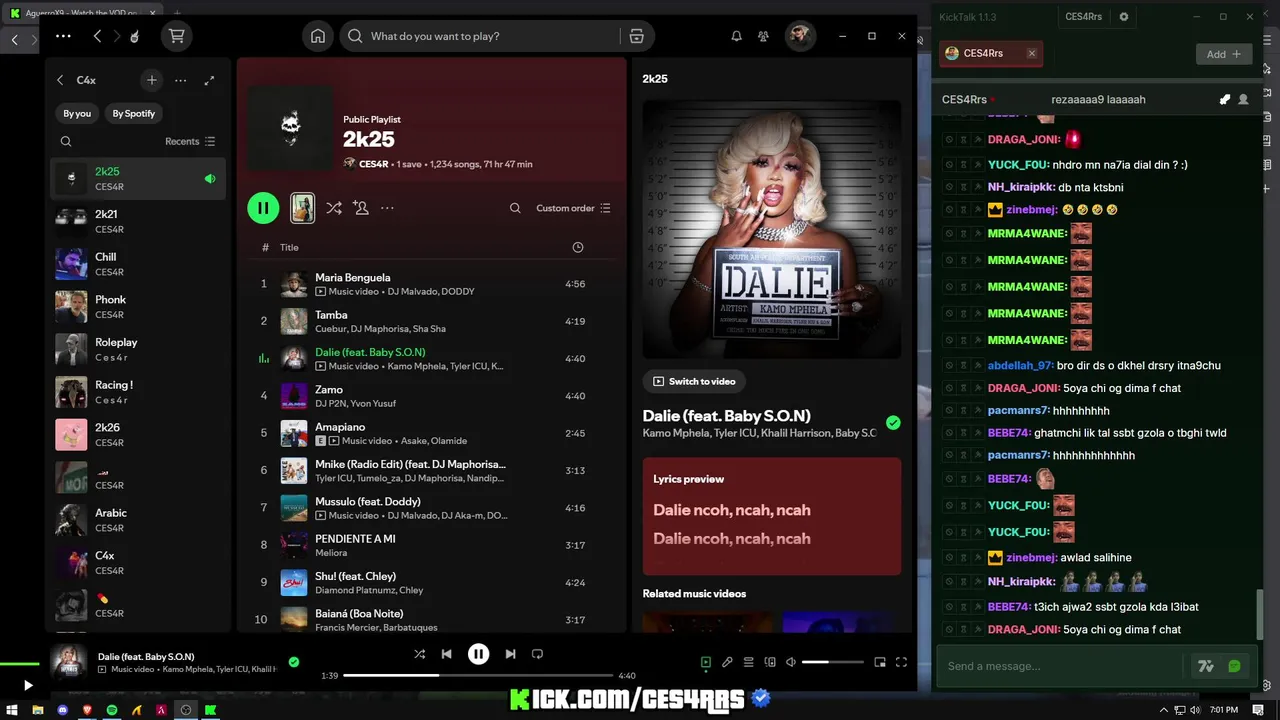The image size is (1280, 720).
Task: Open the C4x folder three-dot menu
Action: click(180, 80)
